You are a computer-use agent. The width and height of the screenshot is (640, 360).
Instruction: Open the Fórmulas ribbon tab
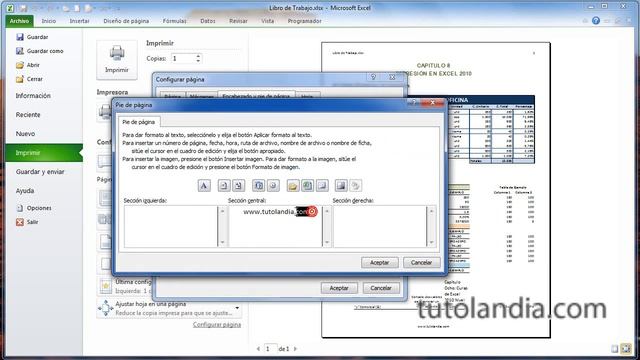tap(175, 21)
